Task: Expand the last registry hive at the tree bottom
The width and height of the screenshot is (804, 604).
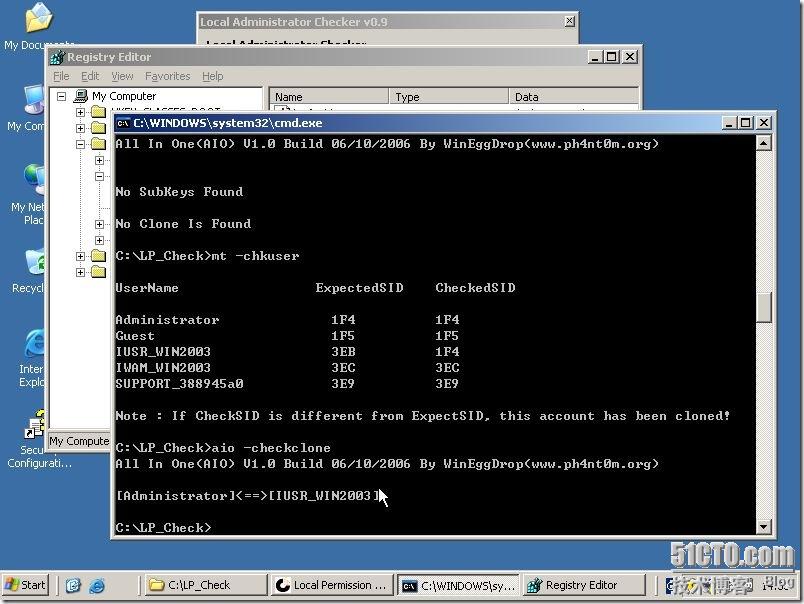Action: pos(81,272)
